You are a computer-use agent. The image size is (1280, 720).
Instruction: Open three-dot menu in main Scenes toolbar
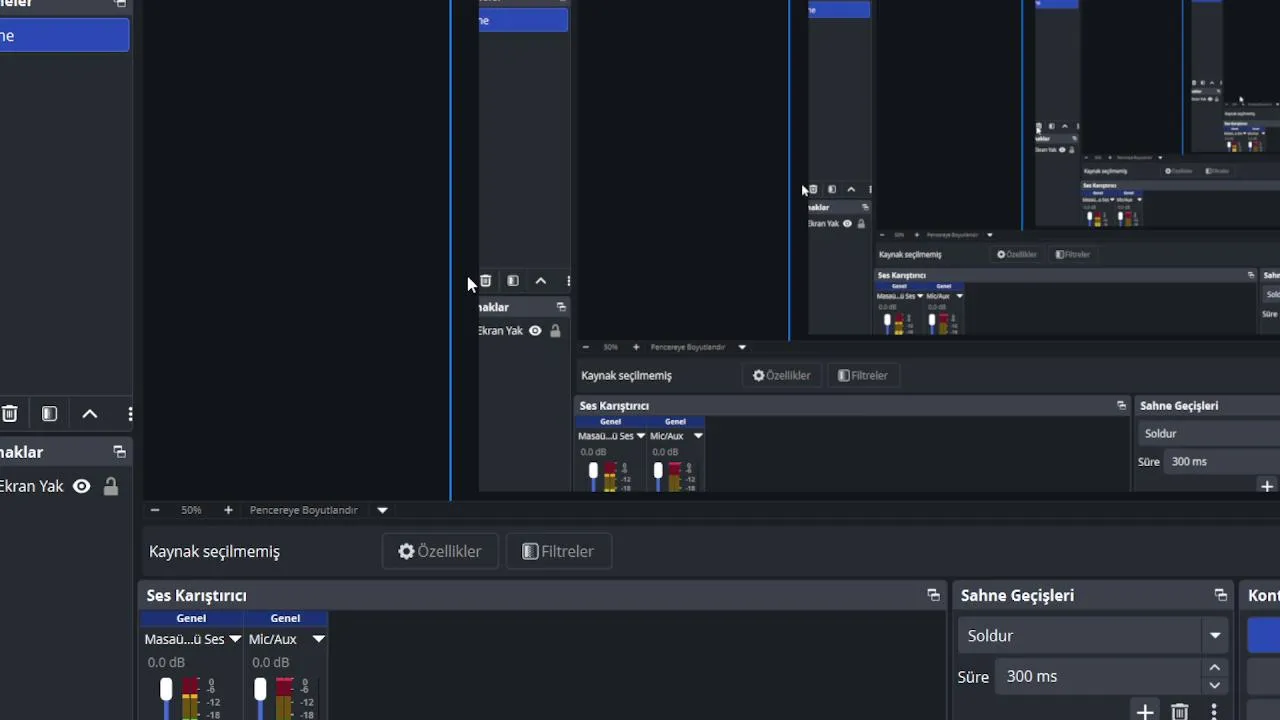point(130,414)
